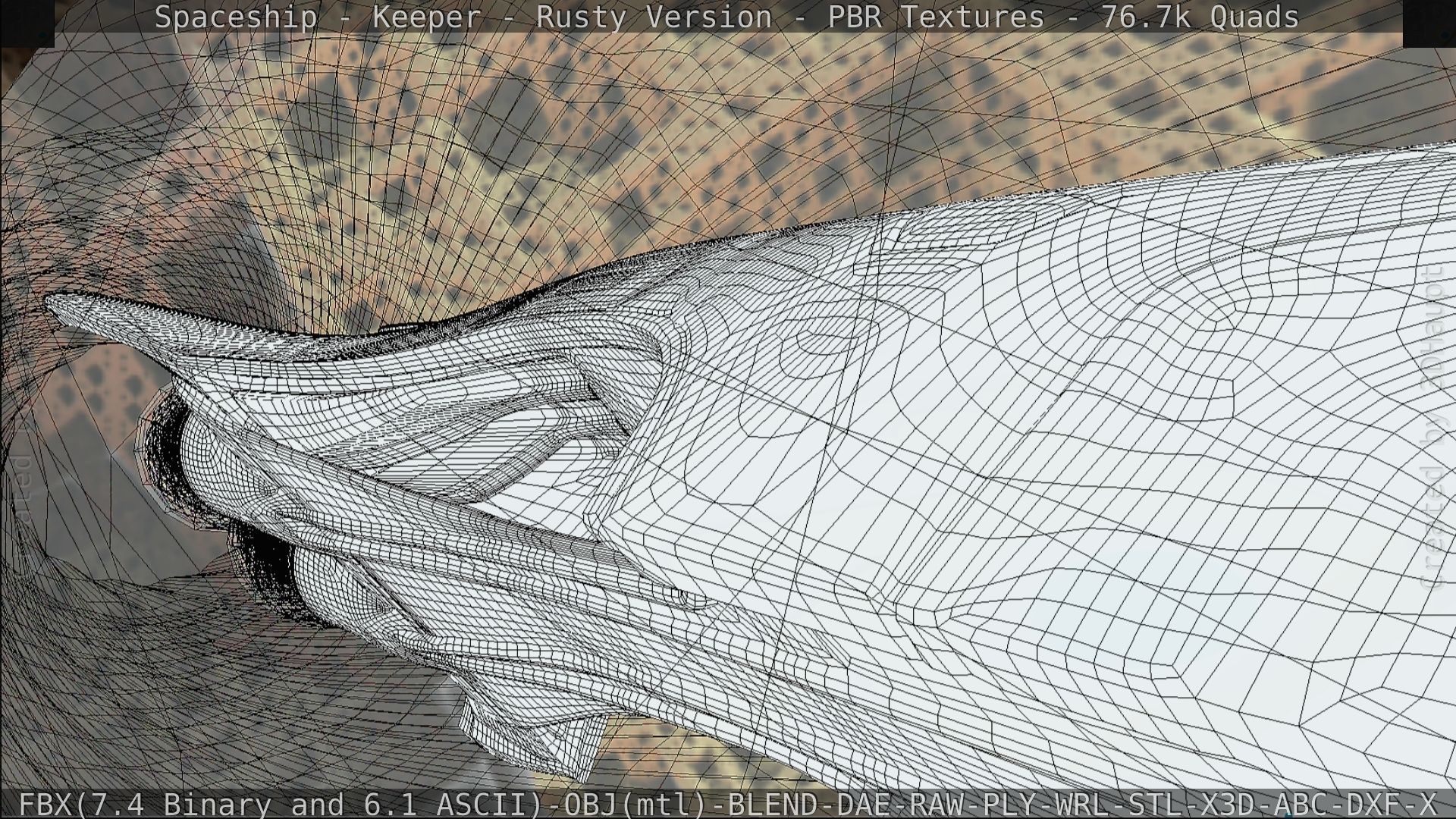
Task: Click the WRL format label
Action: (x=1083, y=804)
